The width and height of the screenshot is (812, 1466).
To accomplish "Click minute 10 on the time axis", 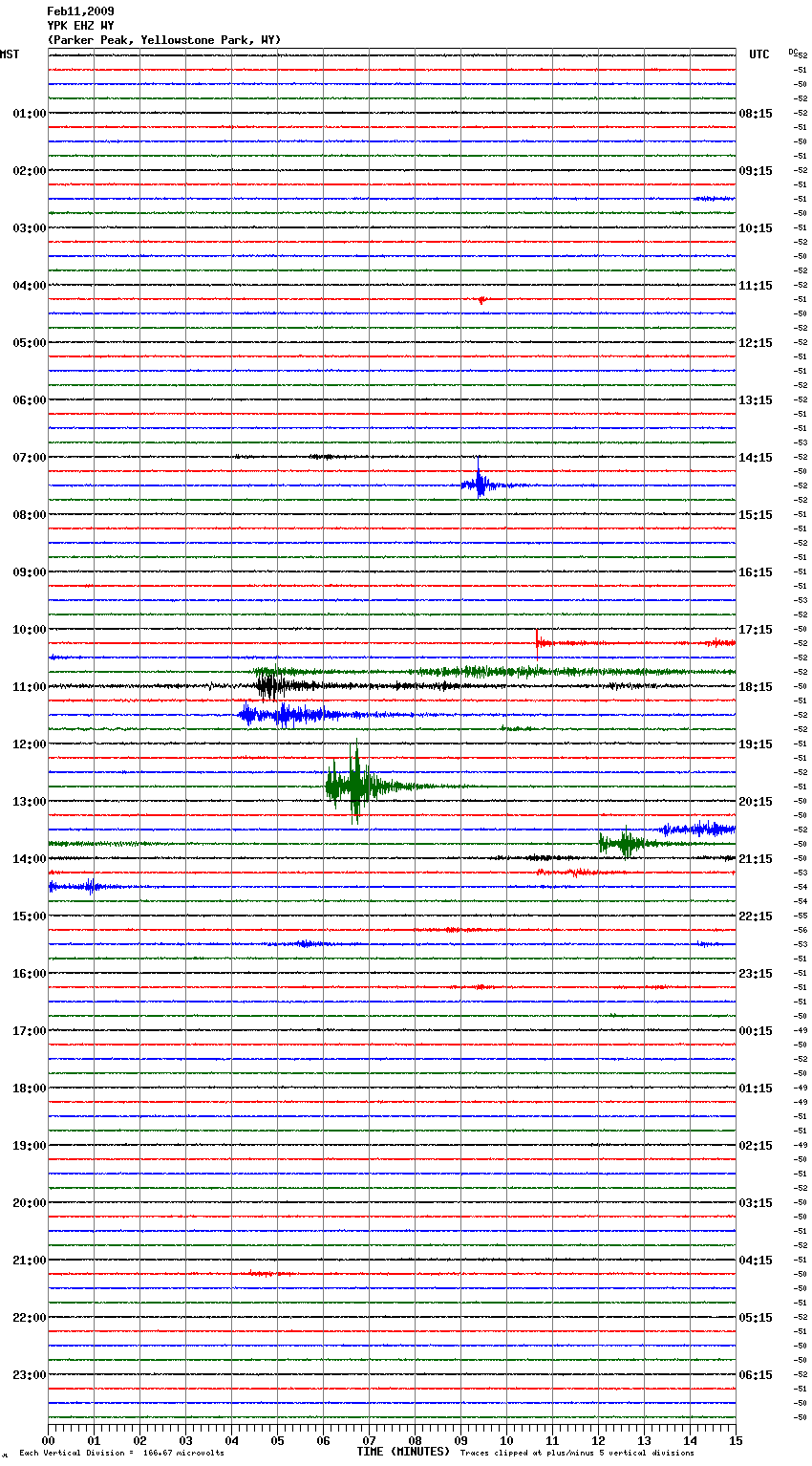I will click(x=506, y=1440).
